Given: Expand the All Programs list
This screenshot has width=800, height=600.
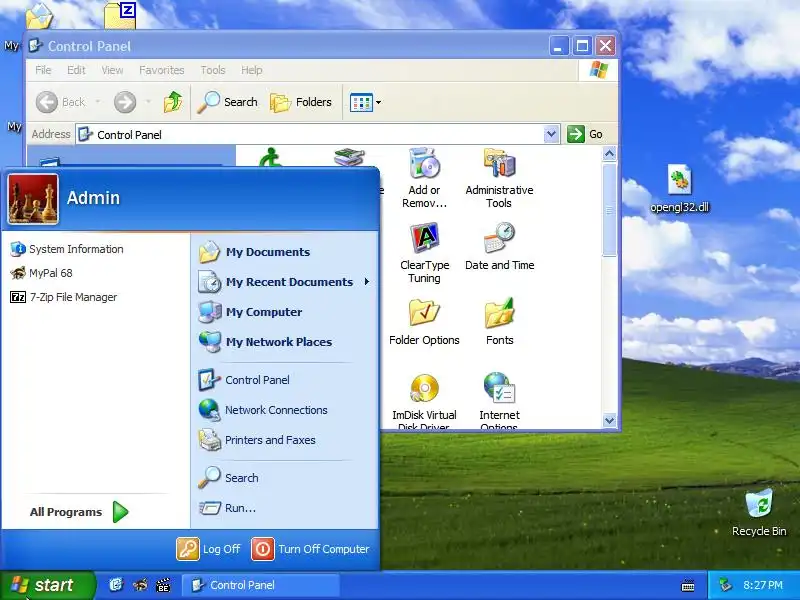Looking at the screenshot, I should click(x=79, y=512).
